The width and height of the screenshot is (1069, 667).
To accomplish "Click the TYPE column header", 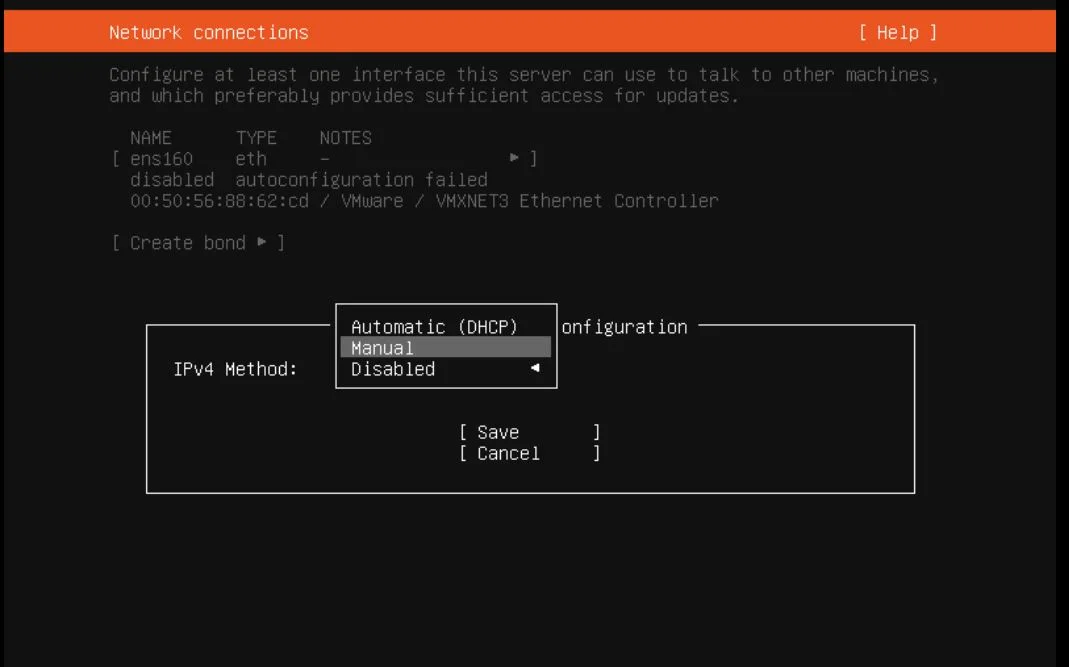I will tap(256, 138).
